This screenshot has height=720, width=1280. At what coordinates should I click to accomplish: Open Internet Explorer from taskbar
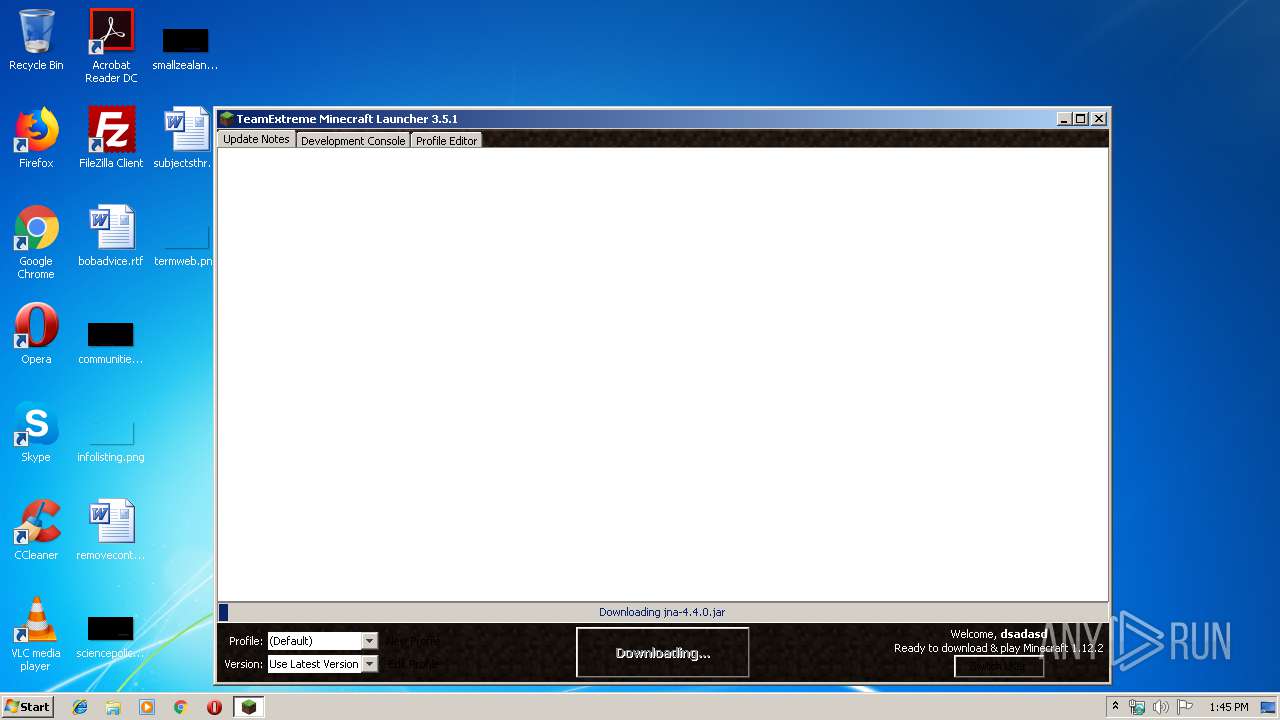(80, 707)
